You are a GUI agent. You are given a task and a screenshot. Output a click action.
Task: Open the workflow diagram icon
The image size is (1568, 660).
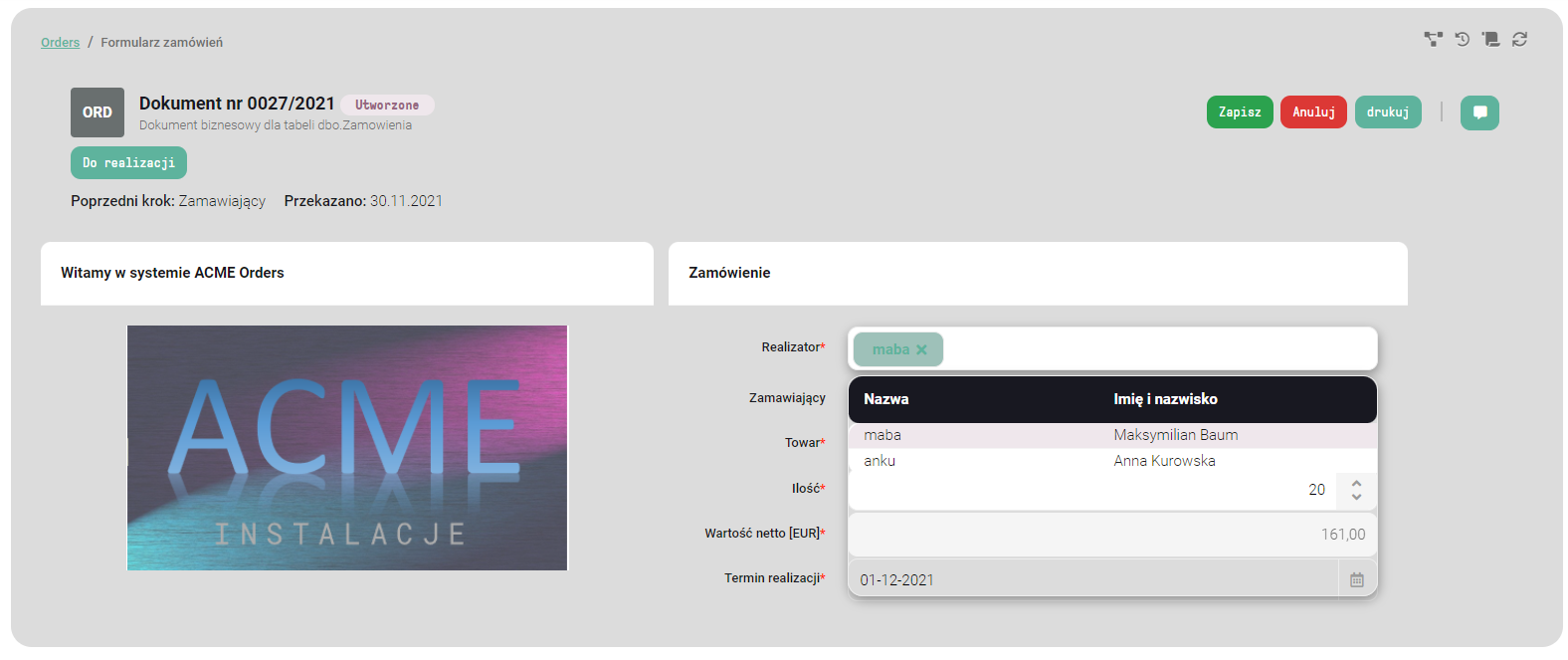[1433, 40]
